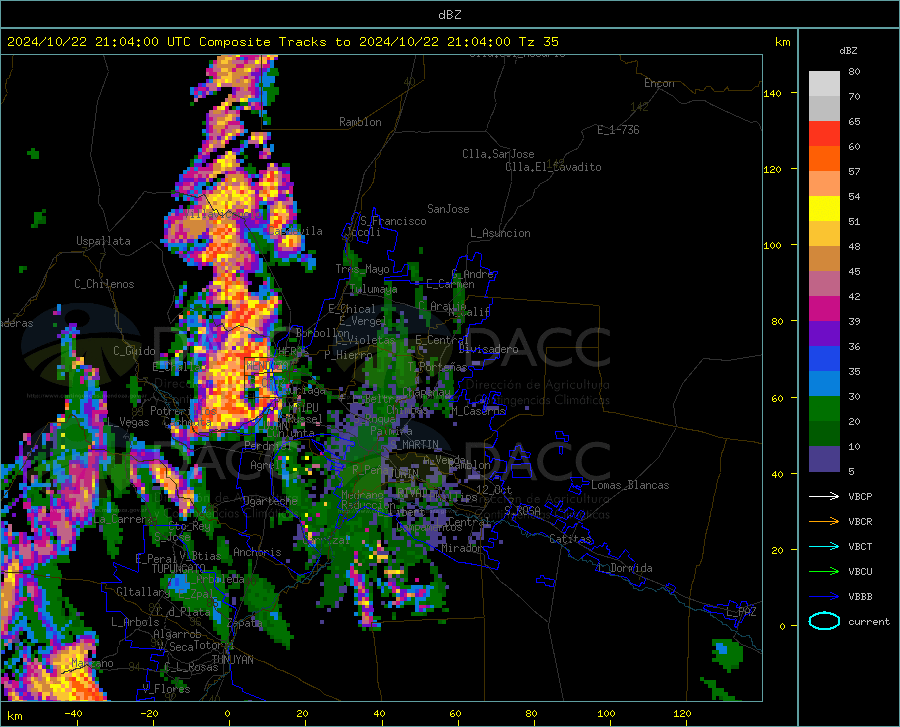Click the L_PAZ label on the map
Screen dimensions: 900x727
pos(741,612)
